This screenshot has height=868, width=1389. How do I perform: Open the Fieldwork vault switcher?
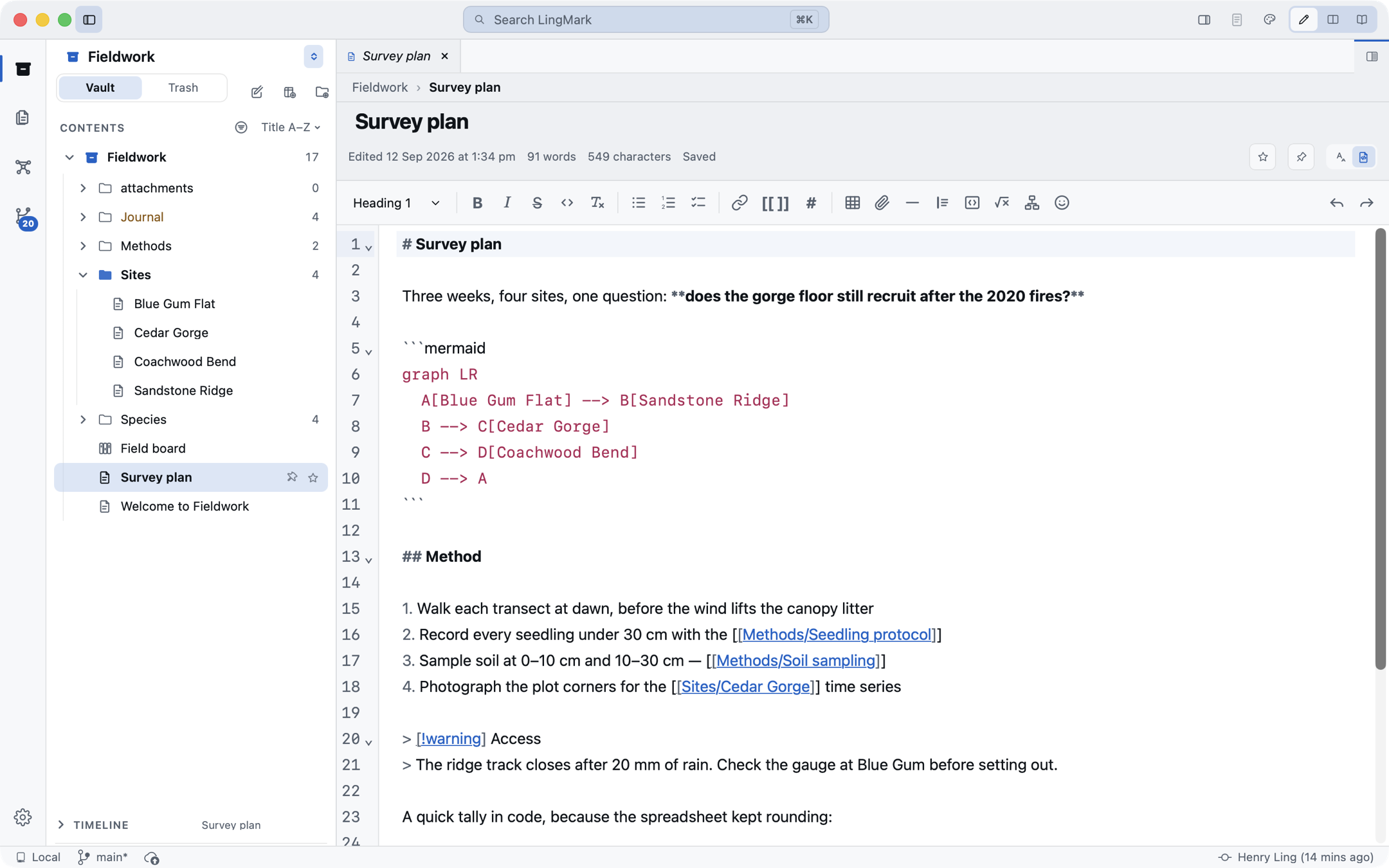coord(314,57)
